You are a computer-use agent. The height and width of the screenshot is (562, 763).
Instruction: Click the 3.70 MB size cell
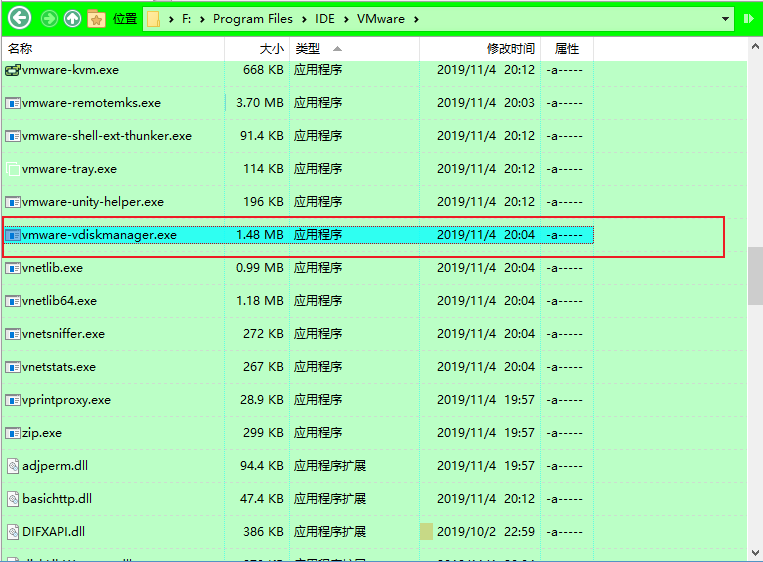pos(260,103)
